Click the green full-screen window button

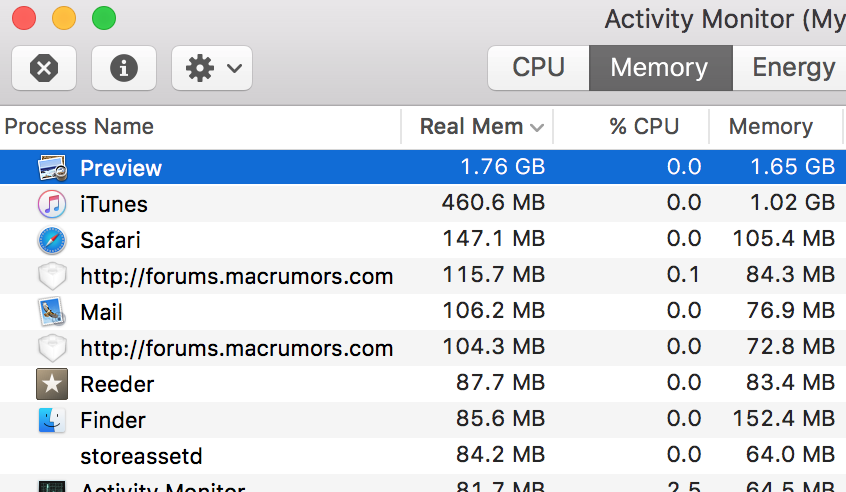point(104,18)
